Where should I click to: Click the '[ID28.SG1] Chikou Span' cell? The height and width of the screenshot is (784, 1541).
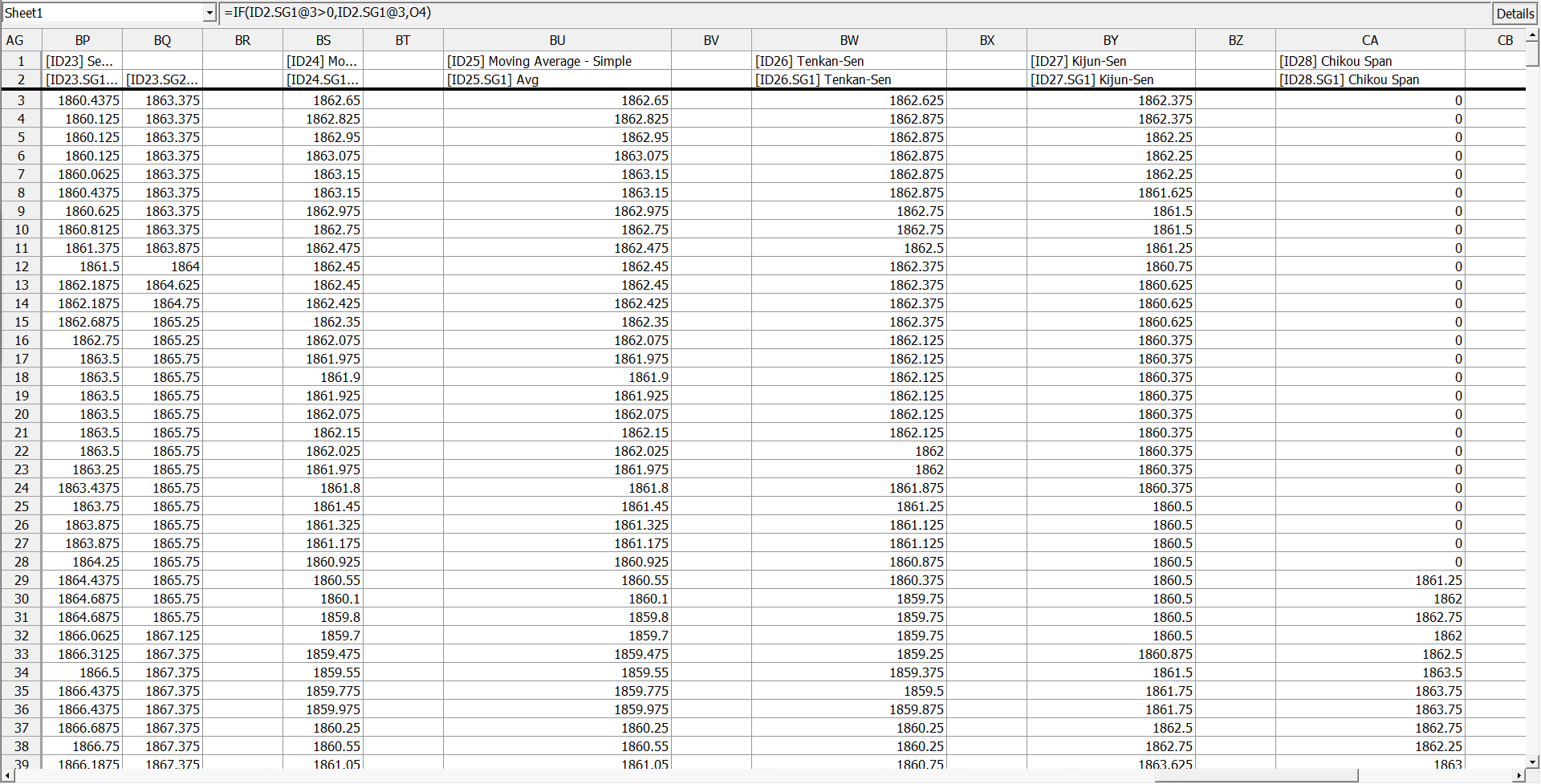(1370, 79)
